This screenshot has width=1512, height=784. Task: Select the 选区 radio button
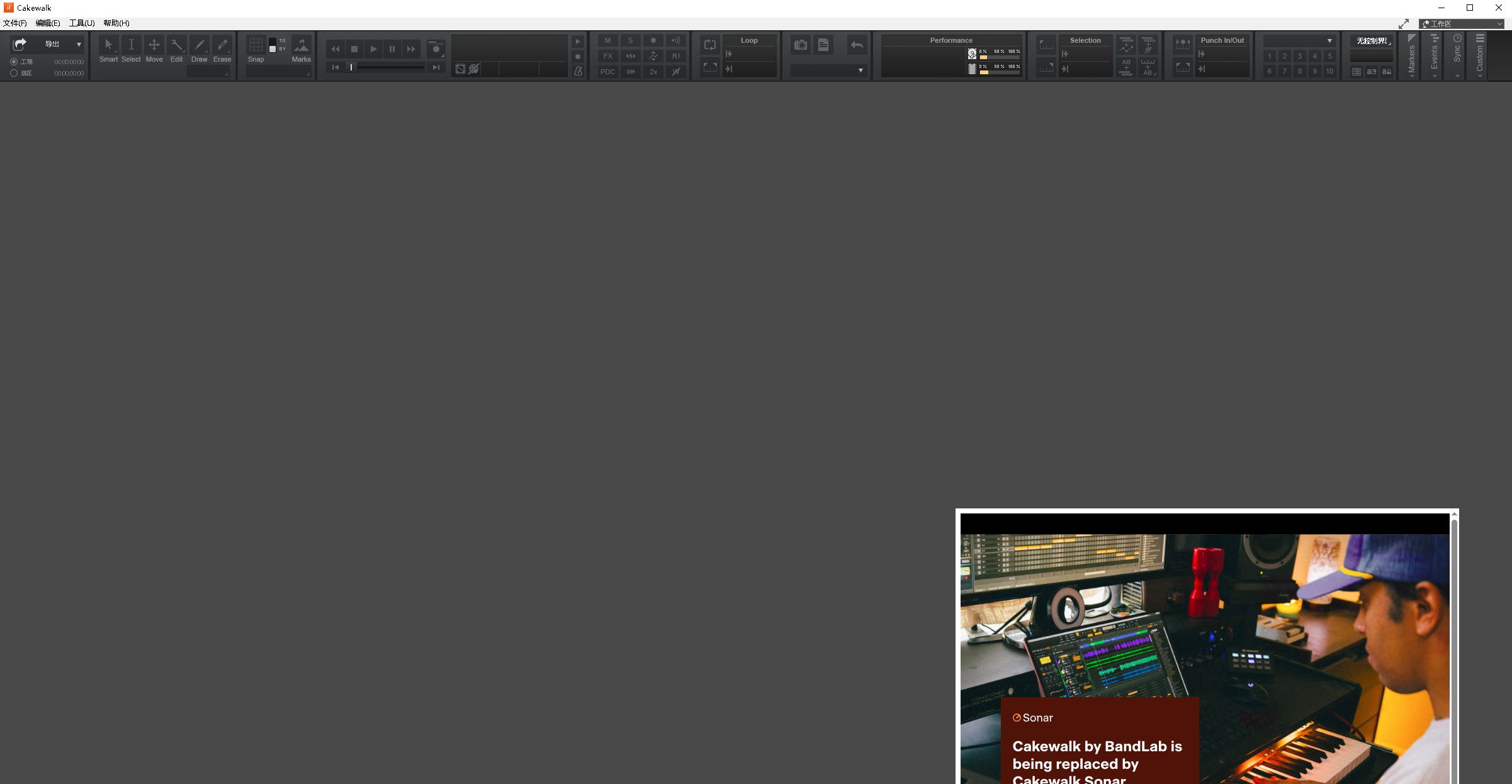pyautogui.click(x=14, y=73)
